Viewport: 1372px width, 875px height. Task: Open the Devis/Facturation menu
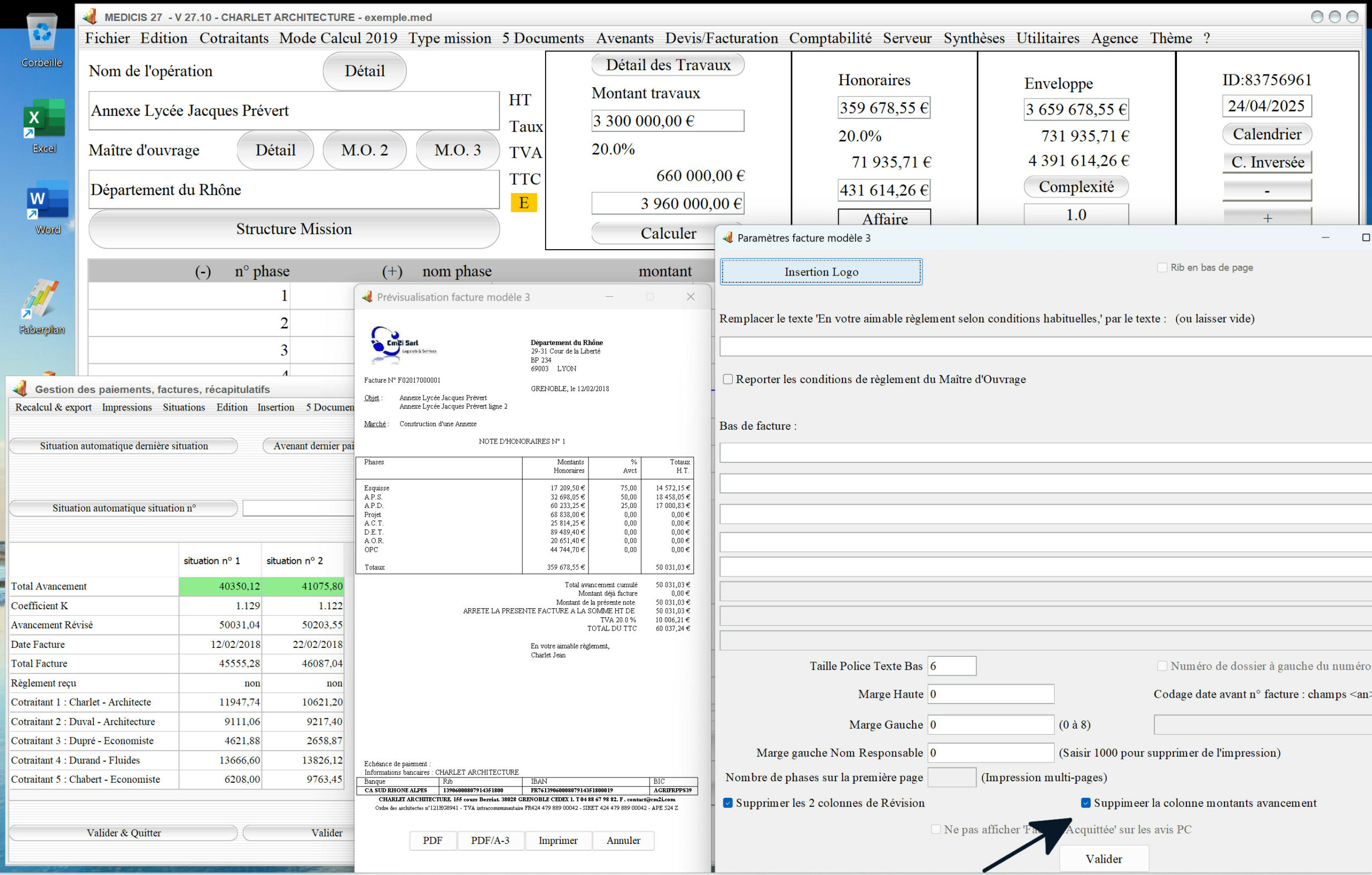(x=721, y=38)
